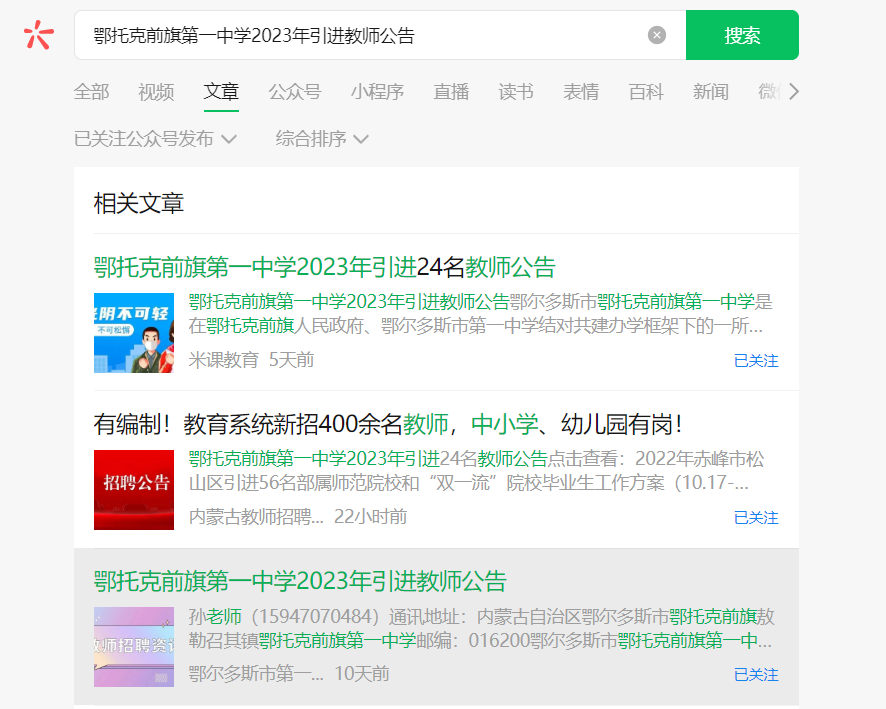Click 已关注 on the 米课教育 result
Screen dimensions: 886x709
755,360
